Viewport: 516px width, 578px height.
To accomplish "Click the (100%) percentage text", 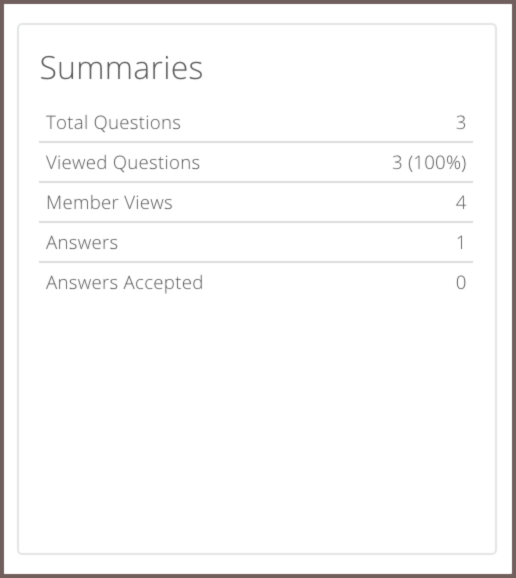I will click(437, 163).
